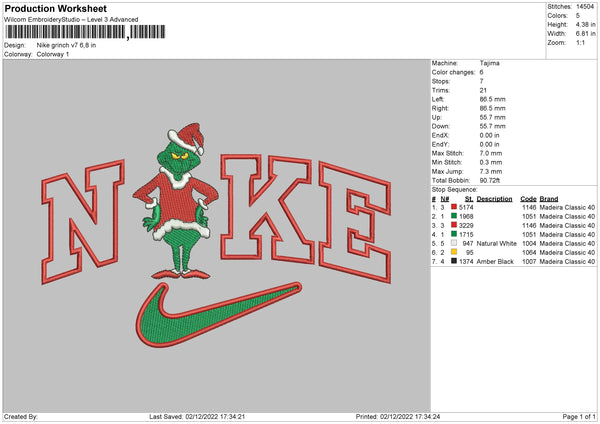Click the Natural White swatch in stop 5
Image resolution: width=600 pixels, height=424 pixels.
click(x=454, y=243)
